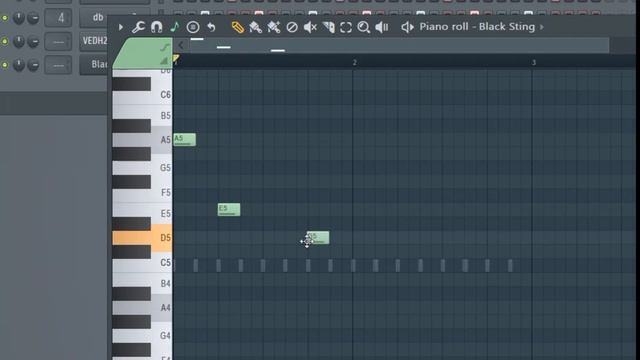Click second knob on Bla channel row
Viewport: 640px width, 360px height.
(33, 64)
